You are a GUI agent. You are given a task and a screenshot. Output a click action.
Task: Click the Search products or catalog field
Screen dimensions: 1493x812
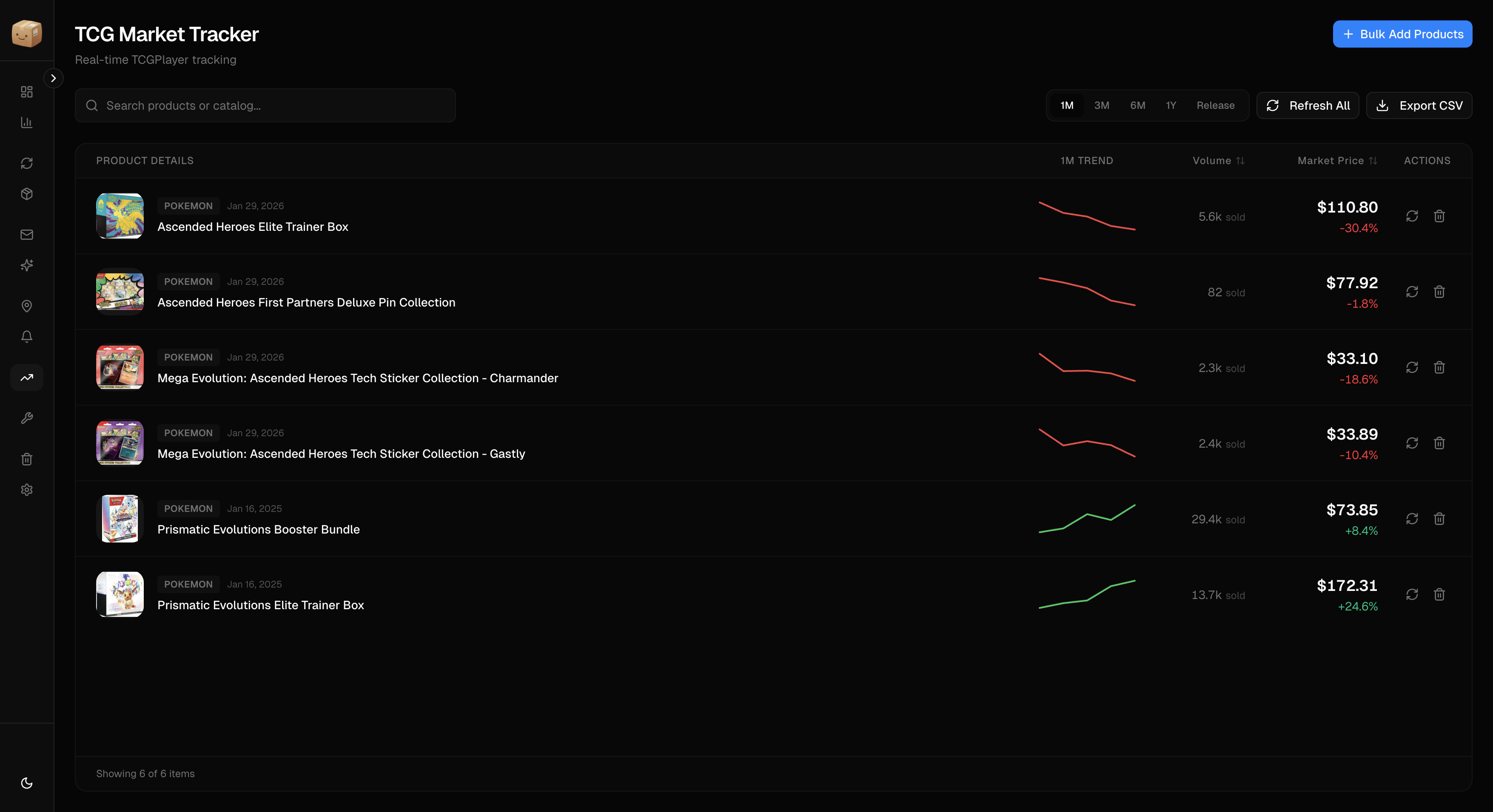(x=265, y=105)
